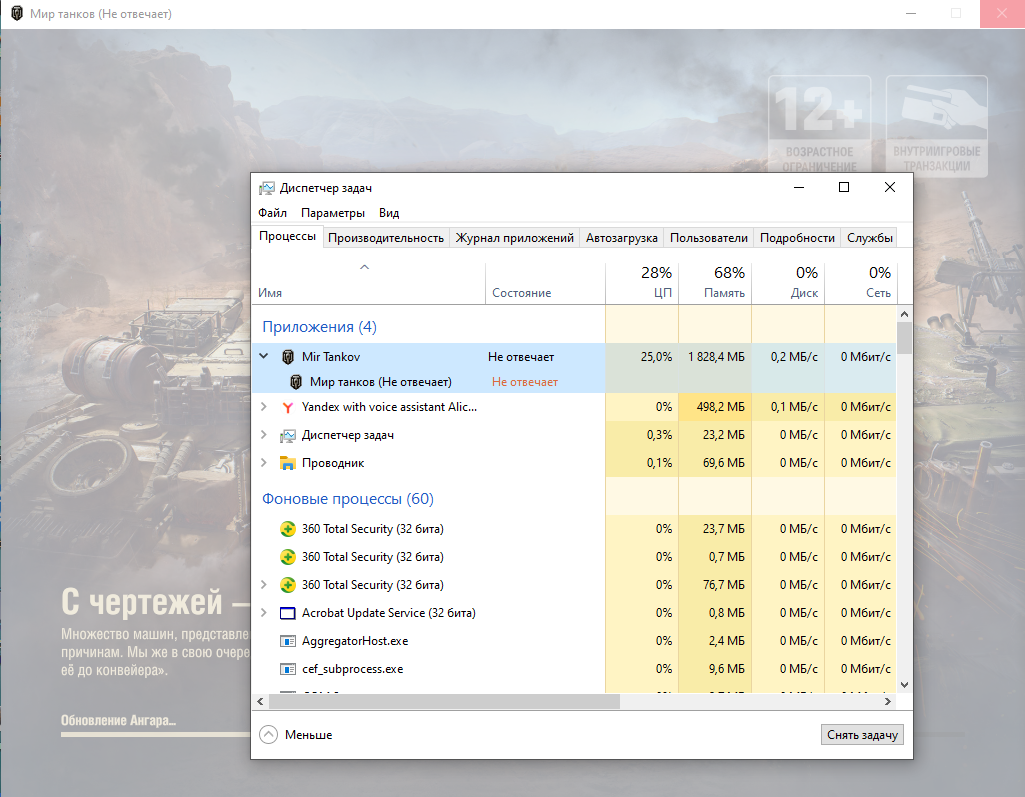
Task: Open the Файл menu
Action: tap(273, 213)
